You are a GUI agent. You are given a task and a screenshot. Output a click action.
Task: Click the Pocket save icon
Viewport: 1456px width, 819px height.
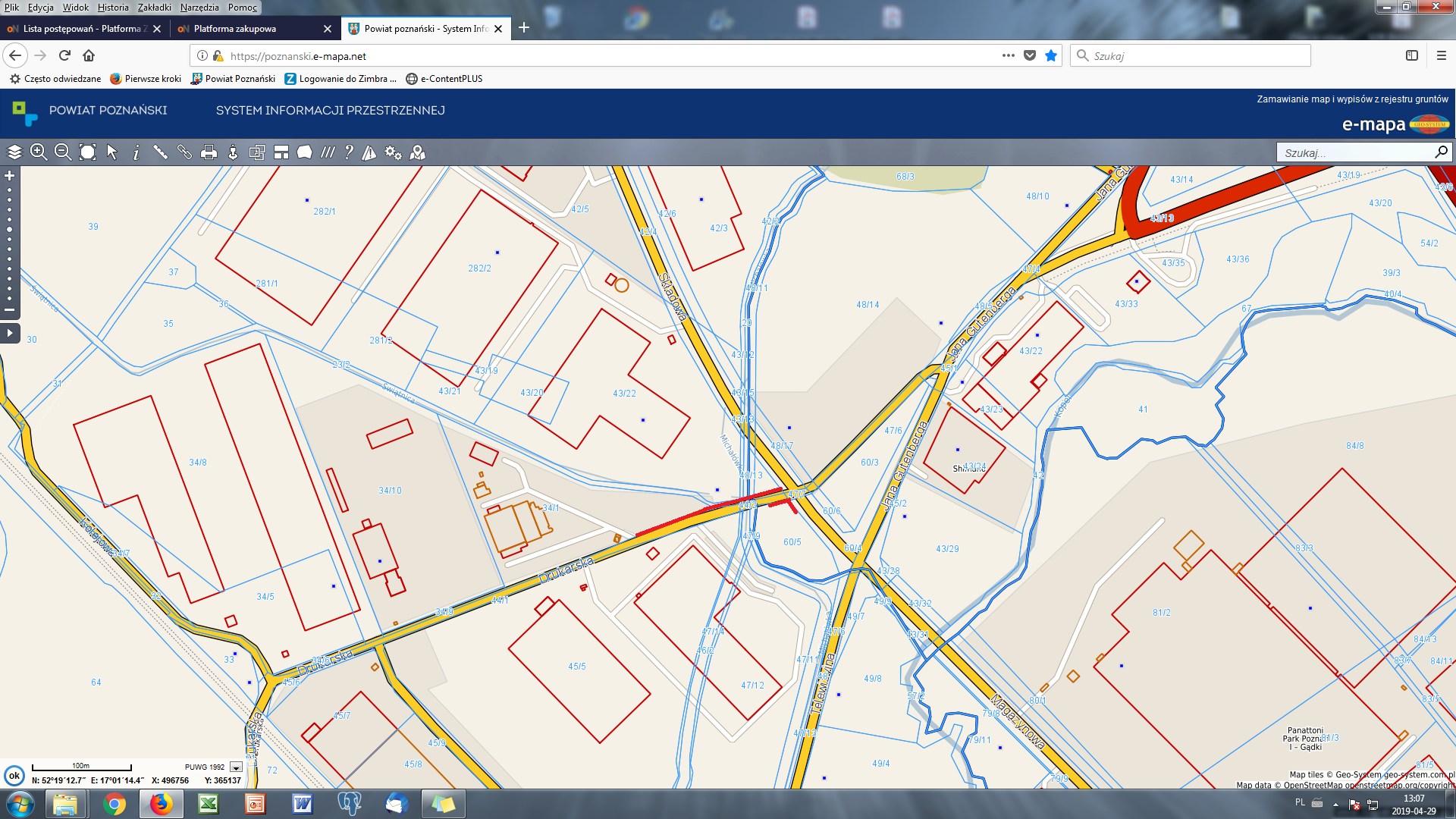click(x=1030, y=55)
